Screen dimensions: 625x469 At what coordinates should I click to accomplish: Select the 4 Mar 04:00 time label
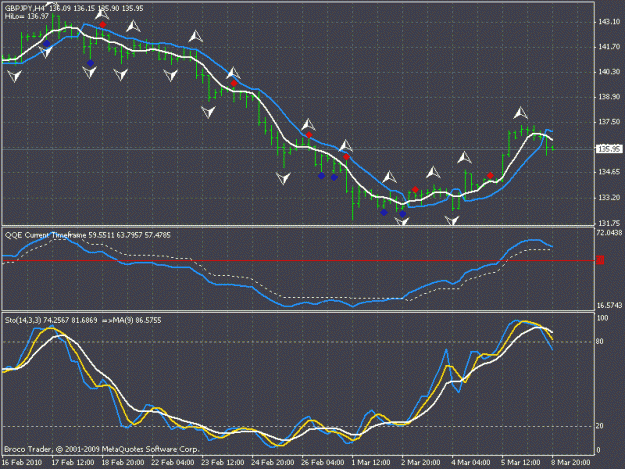click(471, 462)
